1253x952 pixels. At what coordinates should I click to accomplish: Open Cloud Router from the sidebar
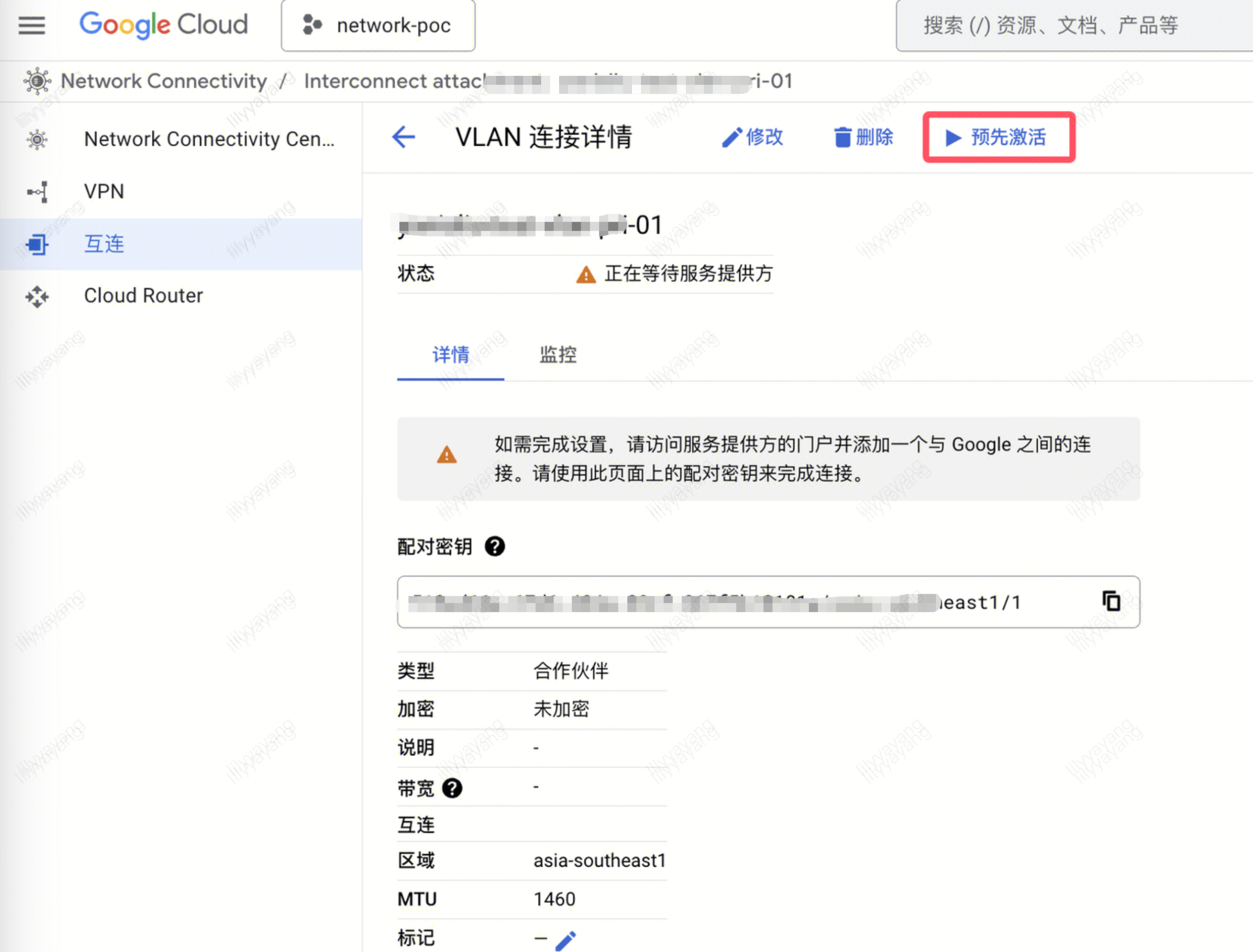(143, 296)
